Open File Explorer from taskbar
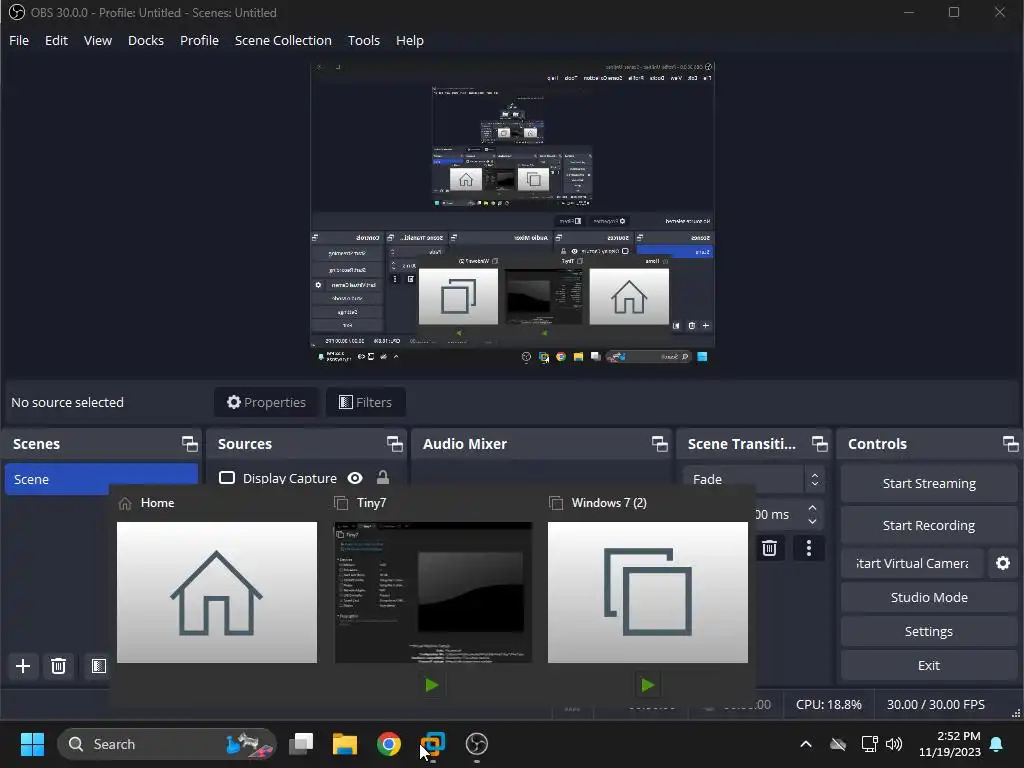This screenshot has width=1024, height=768. click(x=345, y=744)
